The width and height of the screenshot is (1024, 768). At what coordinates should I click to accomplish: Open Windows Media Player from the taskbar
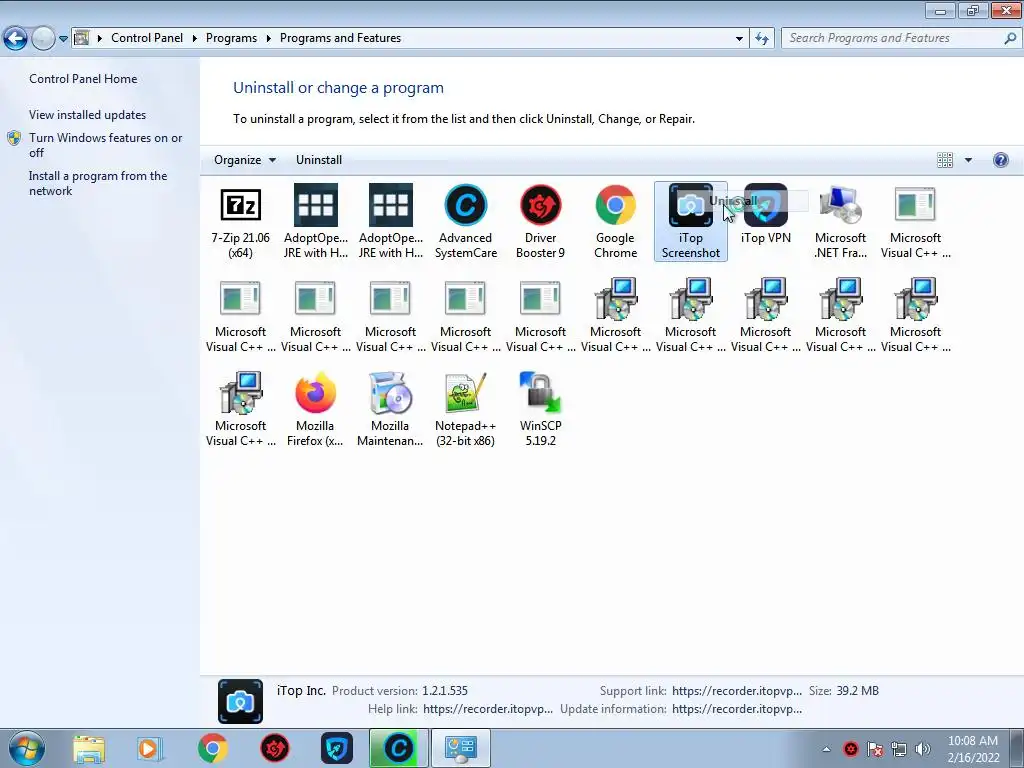click(150, 748)
